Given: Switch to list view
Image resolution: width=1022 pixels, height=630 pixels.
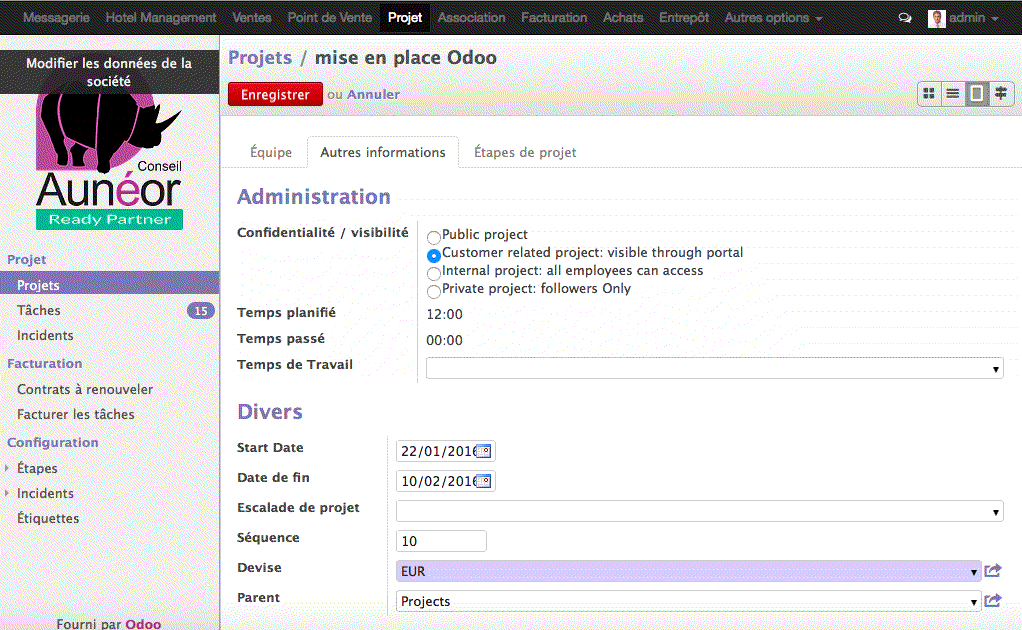Looking at the screenshot, I should [953, 93].
